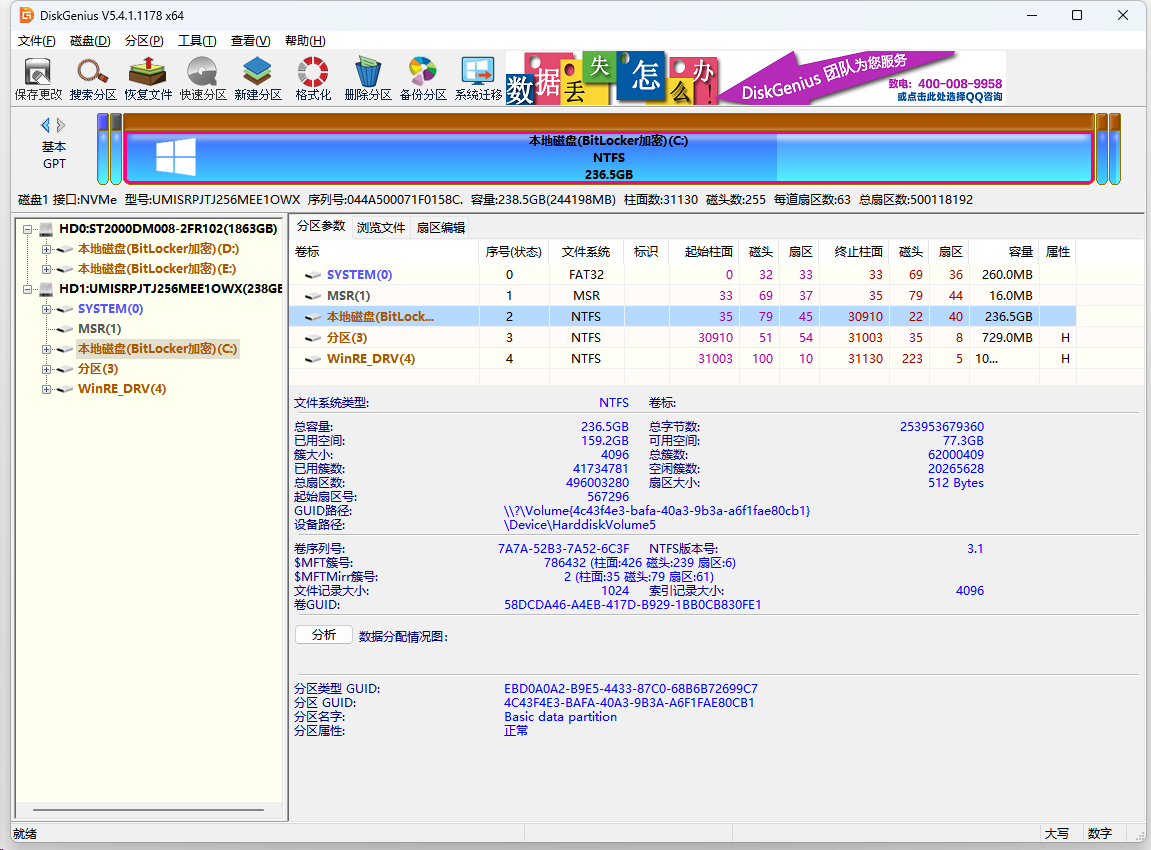Click the 属性 column header

pyautogui.click(x=1057, y=252)
